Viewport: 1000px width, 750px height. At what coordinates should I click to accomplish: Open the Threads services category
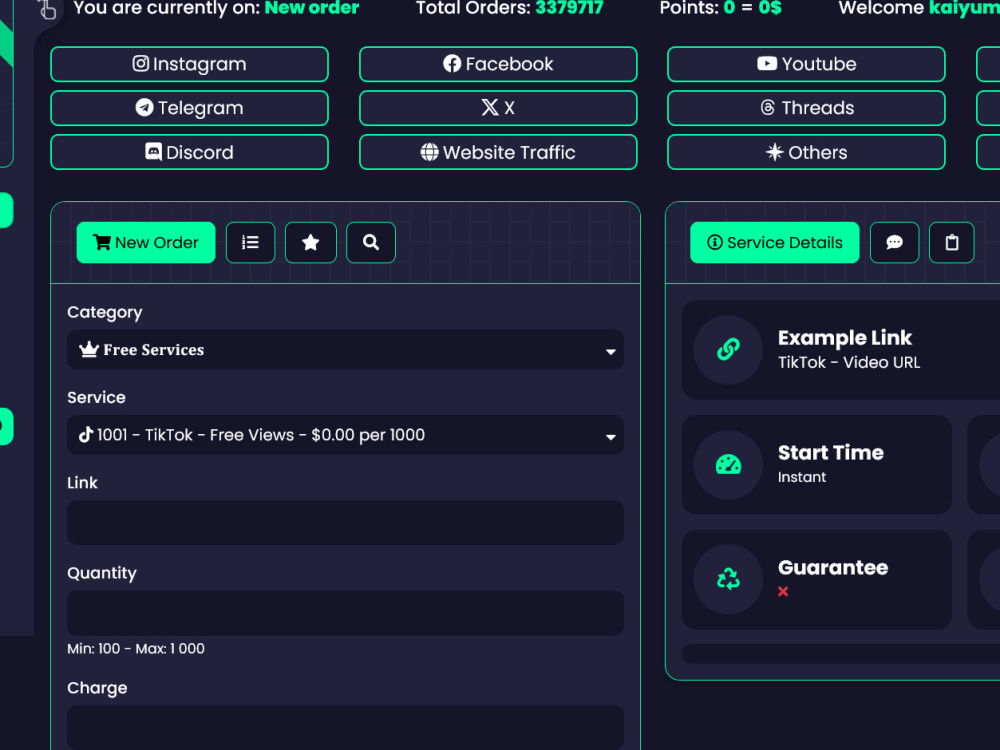tap(806, 108)
